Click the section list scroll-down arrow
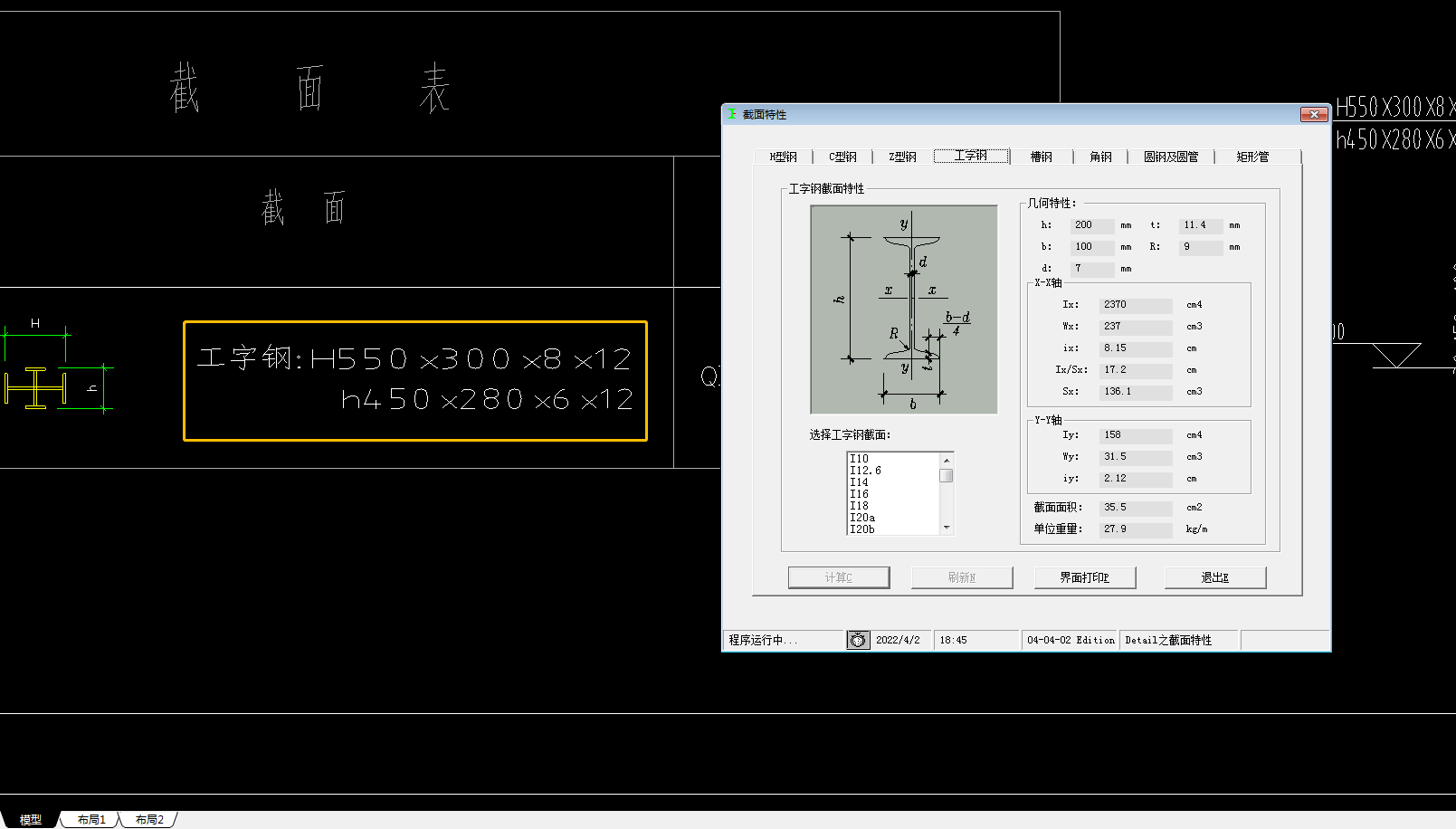 point(947,528)
